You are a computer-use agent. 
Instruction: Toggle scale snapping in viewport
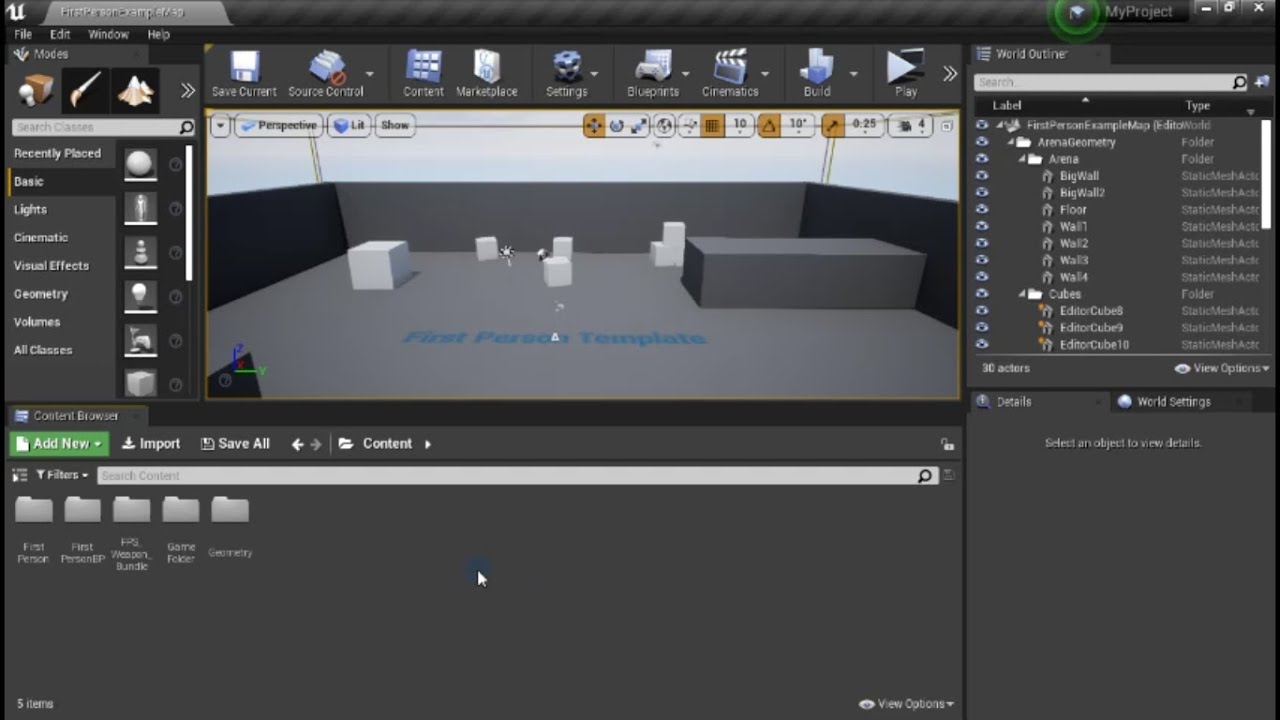click(832, 125)
